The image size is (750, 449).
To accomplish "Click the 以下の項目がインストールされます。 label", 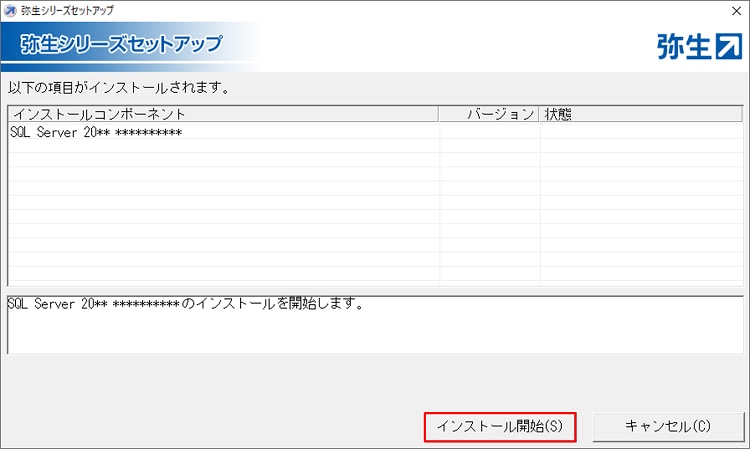I will [119, 88].
